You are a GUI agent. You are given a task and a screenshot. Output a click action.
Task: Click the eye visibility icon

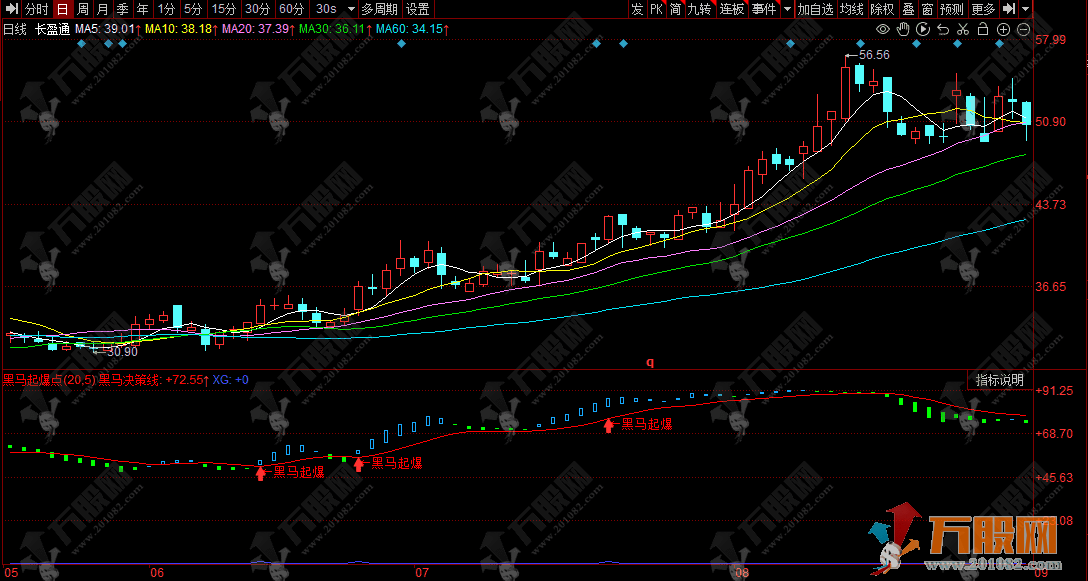pos(883,29)
